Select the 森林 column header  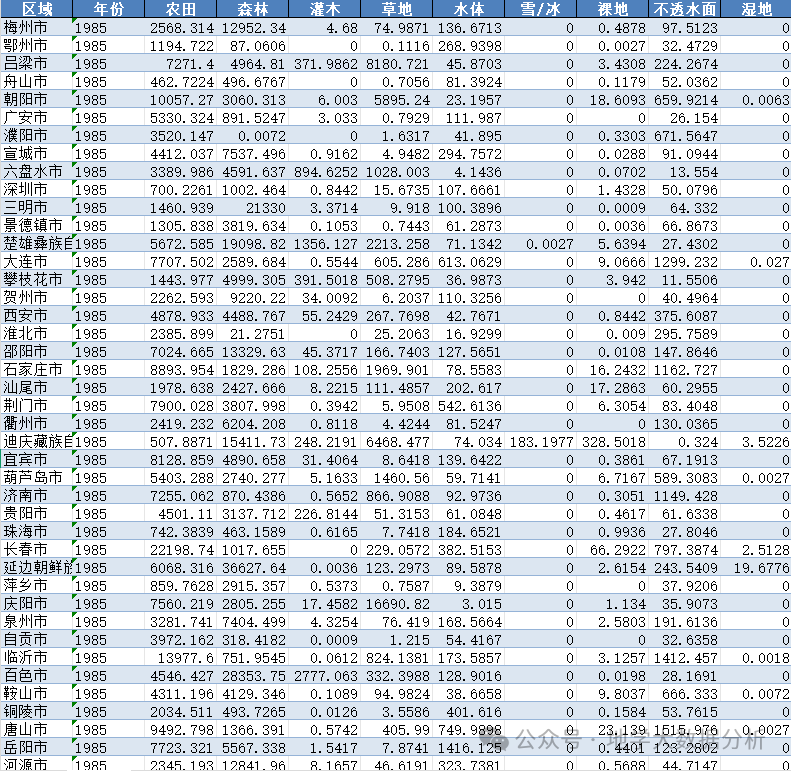253,9
